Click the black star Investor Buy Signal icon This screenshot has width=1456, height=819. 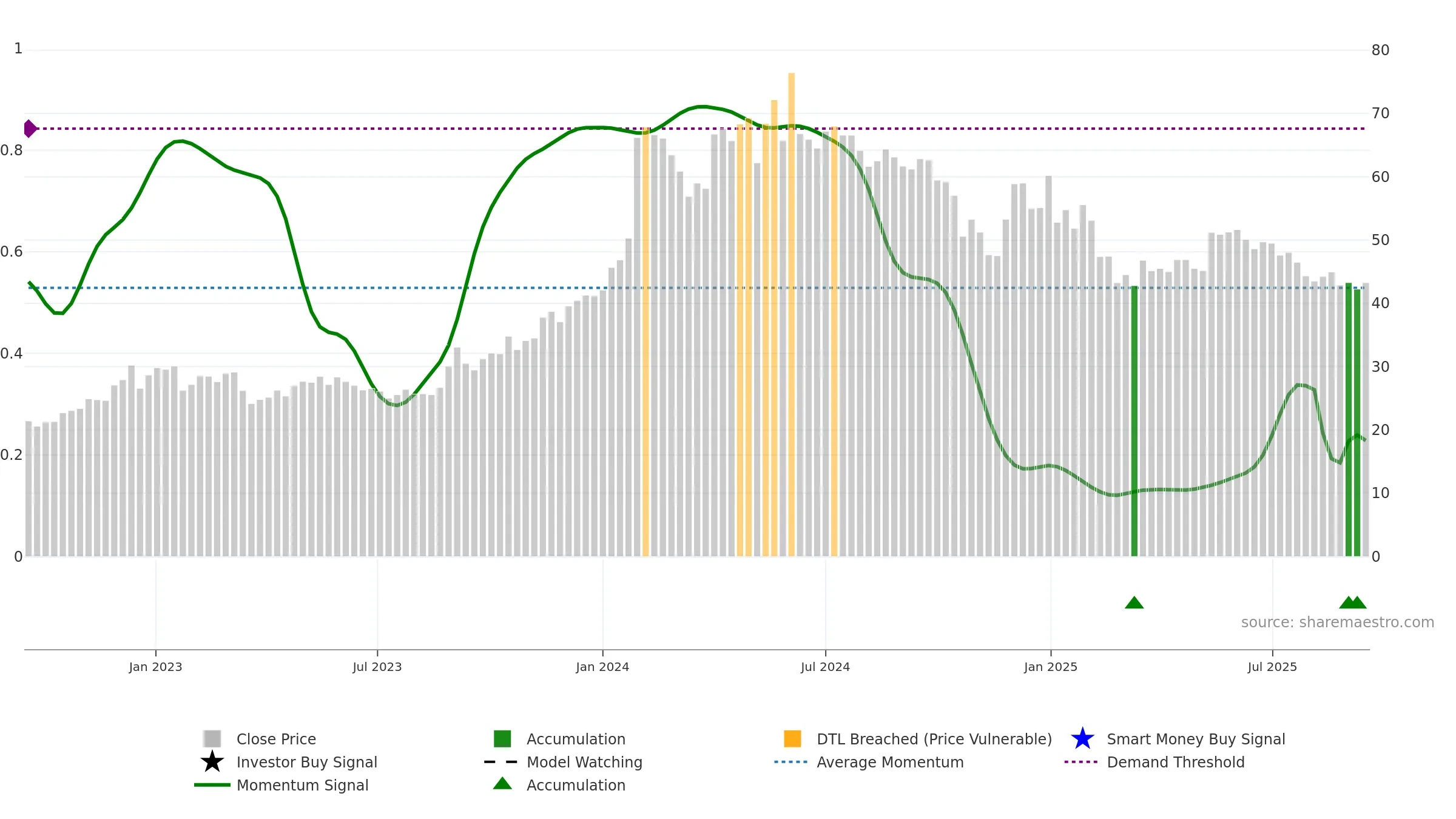(212, 761)
